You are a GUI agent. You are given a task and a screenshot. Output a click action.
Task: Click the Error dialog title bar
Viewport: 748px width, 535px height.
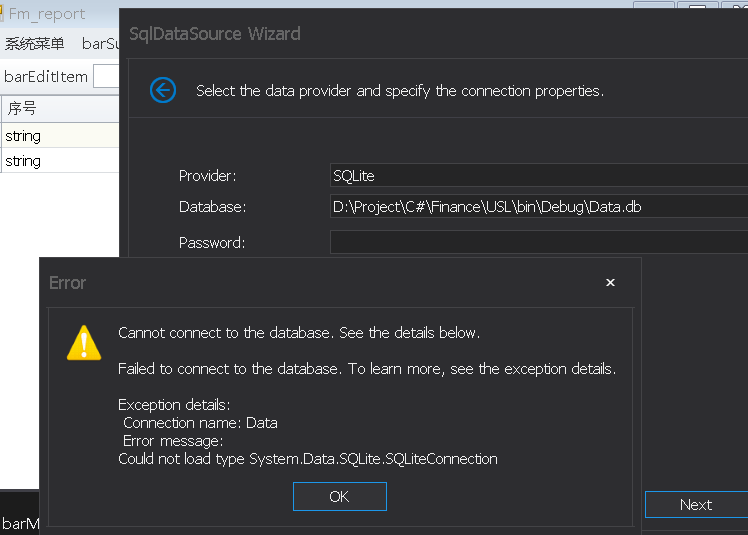[x=320, y=283]
